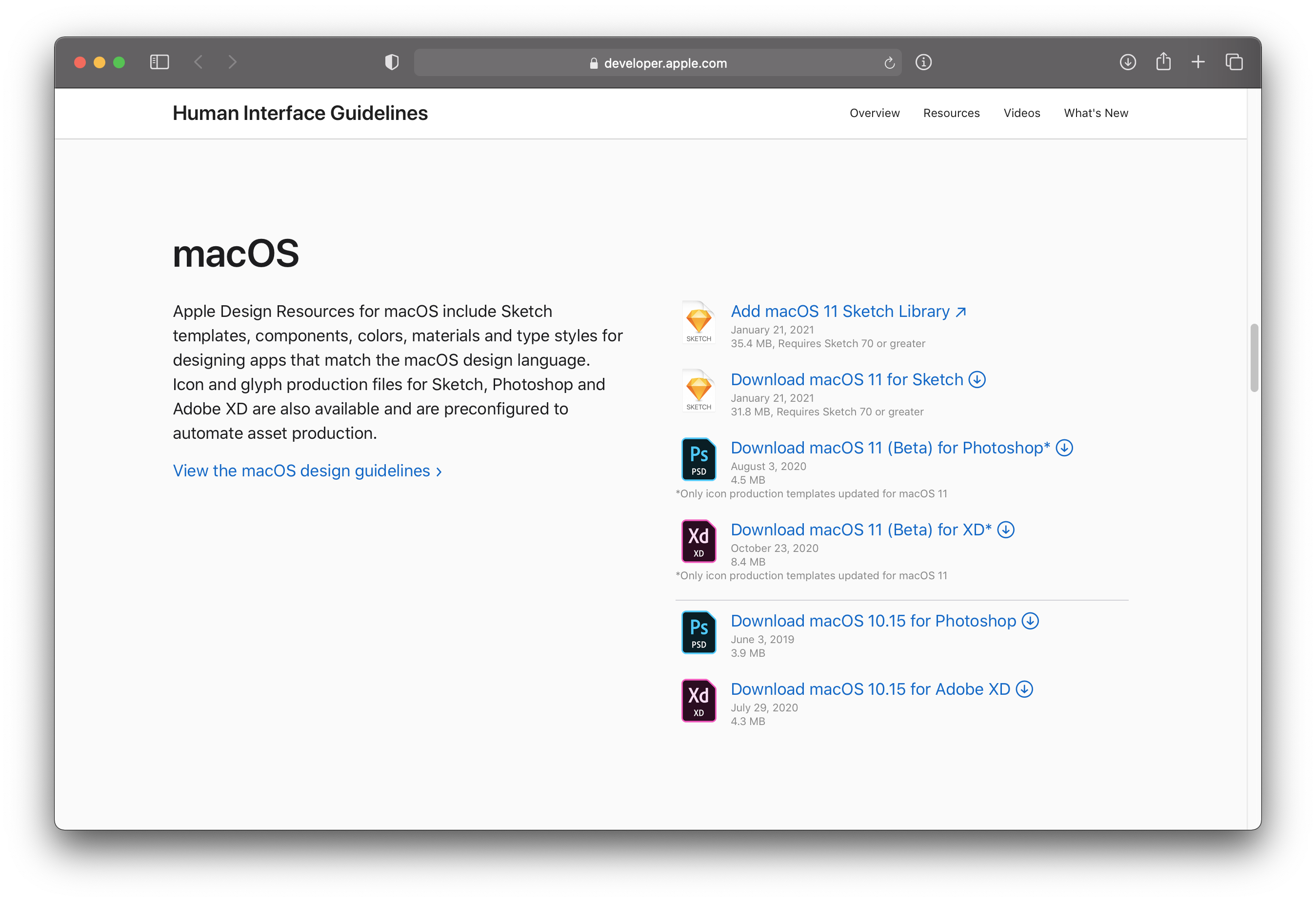Open a new tab with plus icon
The width and height of the screenshot is (1316, 902).
(x=1198, y=62)
